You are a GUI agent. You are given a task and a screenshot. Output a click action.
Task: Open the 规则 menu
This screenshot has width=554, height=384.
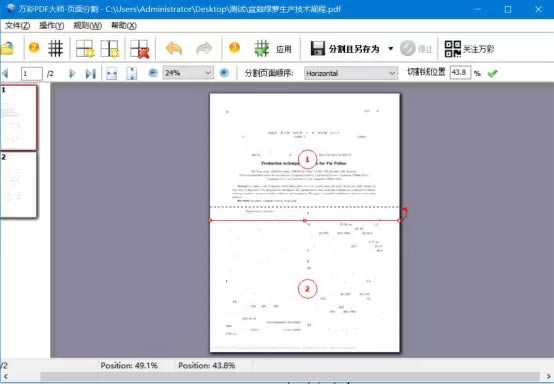(87, 25)
